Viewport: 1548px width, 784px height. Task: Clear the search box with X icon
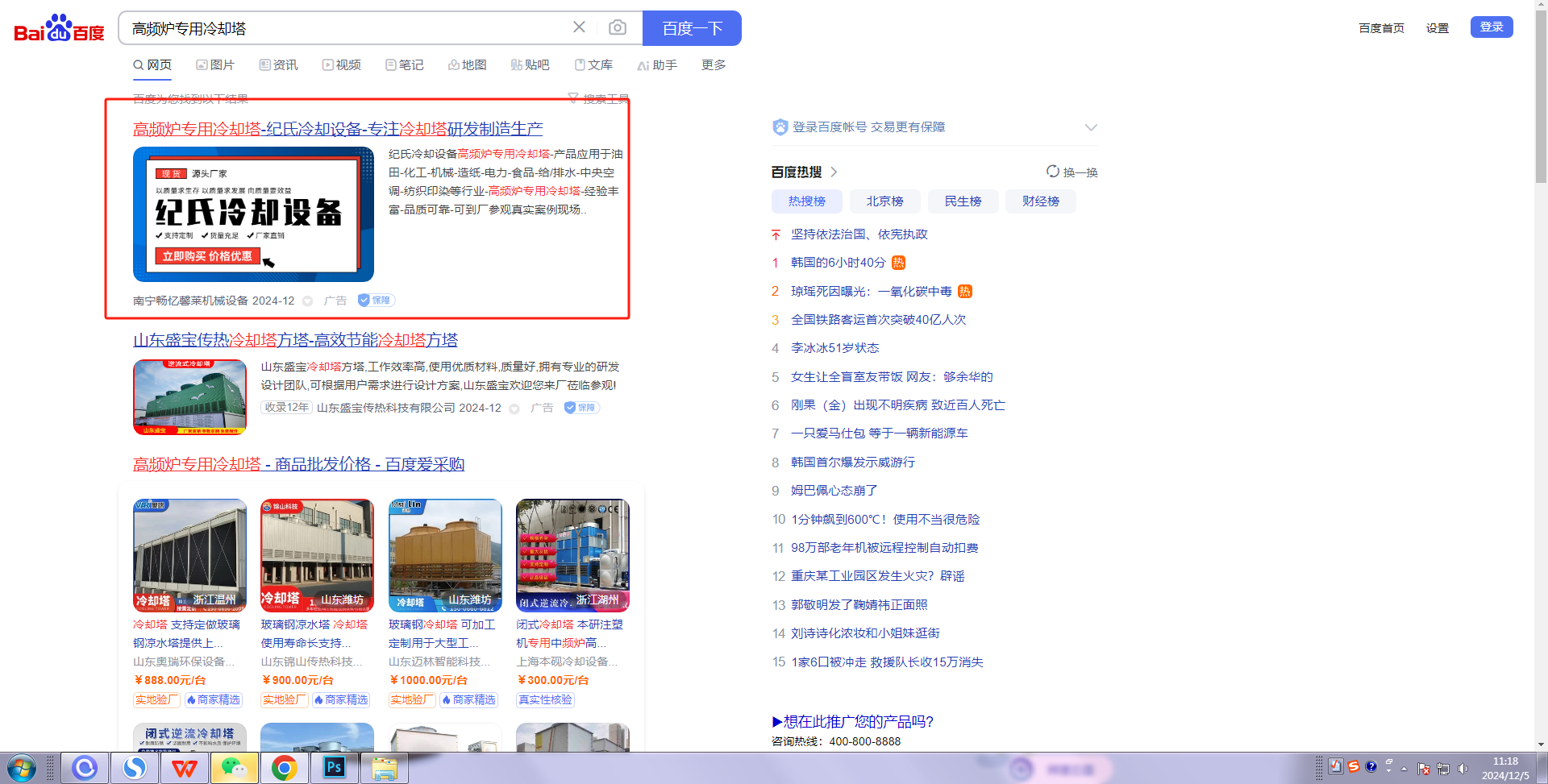point(579,27)
